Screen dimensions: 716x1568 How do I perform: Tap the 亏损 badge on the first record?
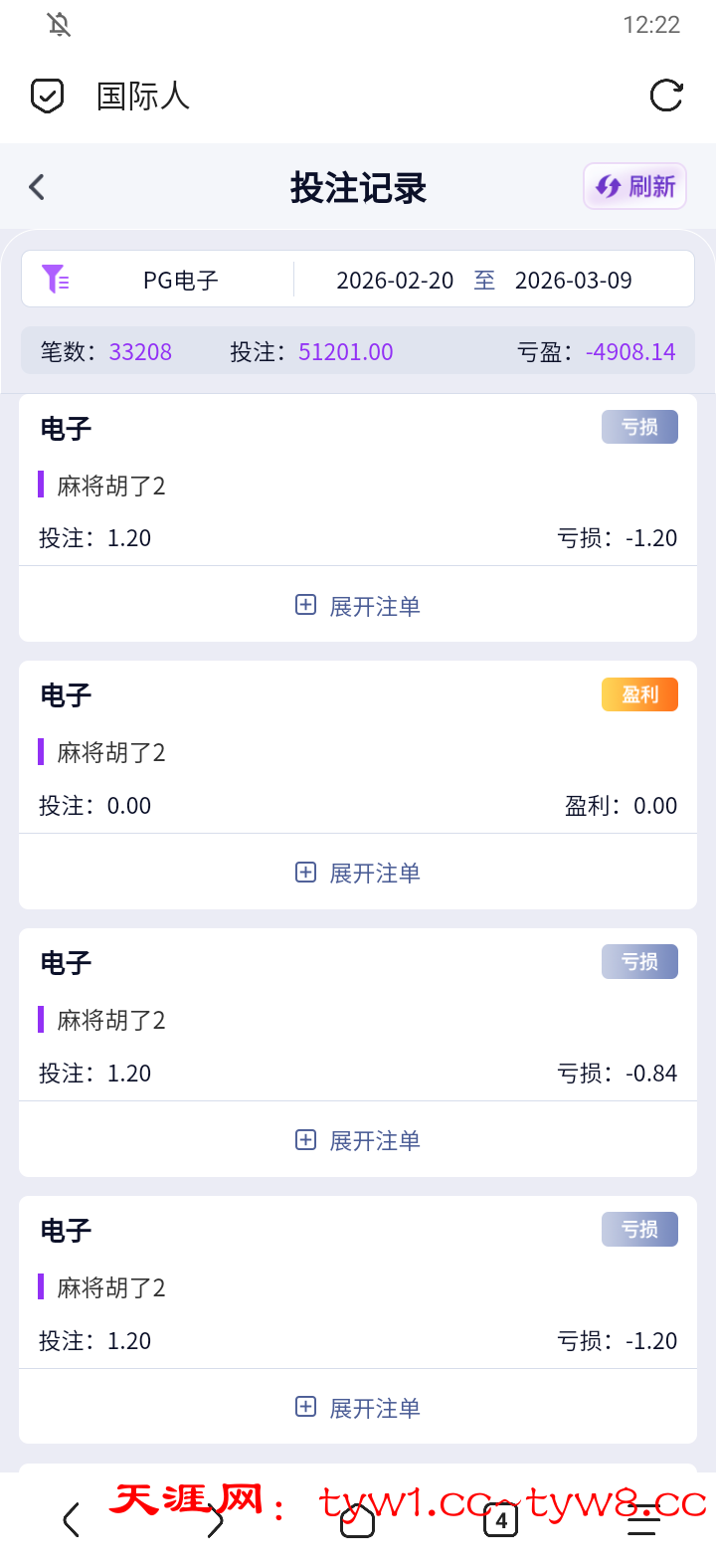[x=639, y=427]
